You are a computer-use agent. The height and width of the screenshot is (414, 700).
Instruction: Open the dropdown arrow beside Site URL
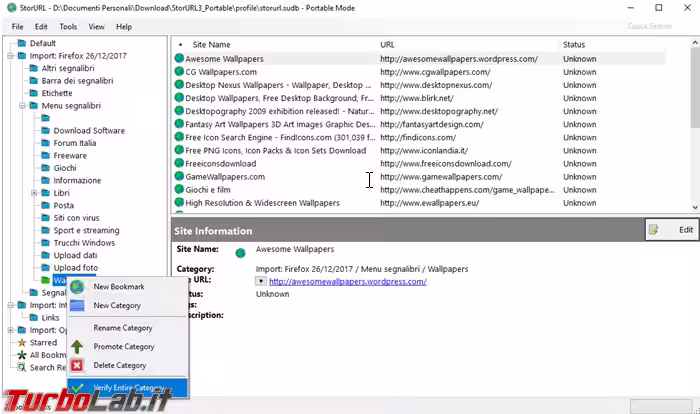click(260, 282)
